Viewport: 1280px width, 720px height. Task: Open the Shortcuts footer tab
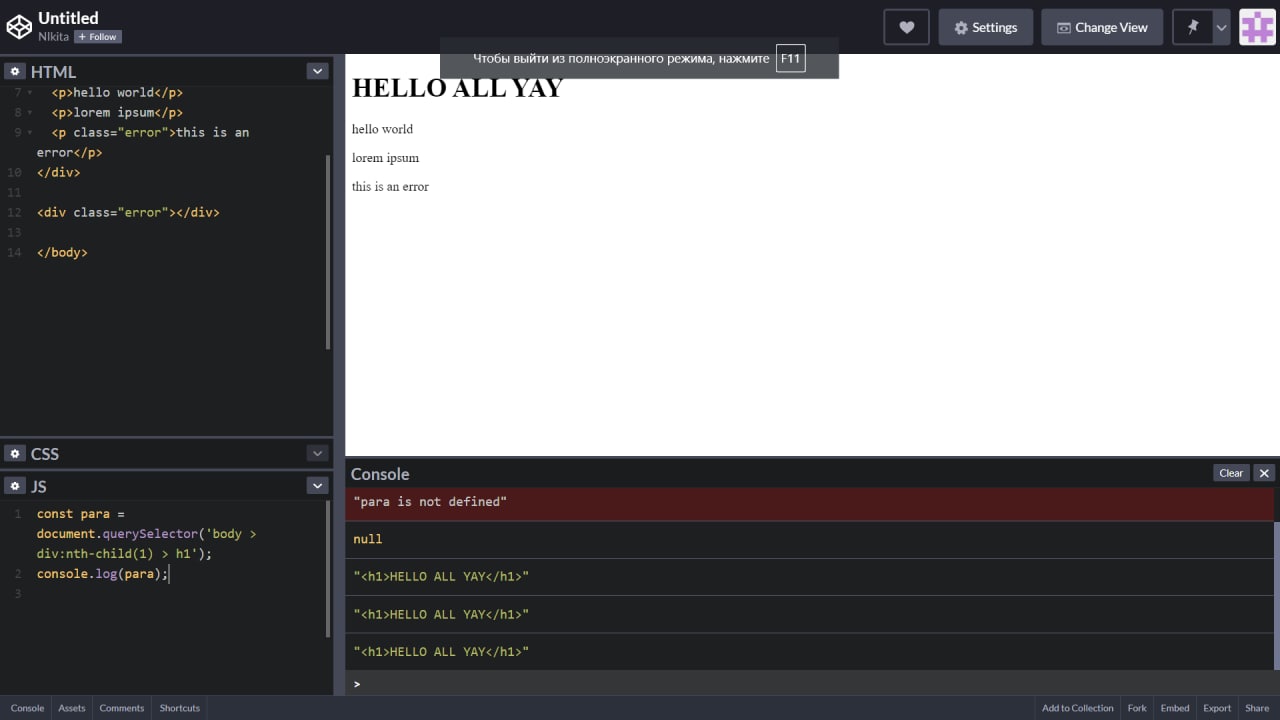click(x=180, y=708)
